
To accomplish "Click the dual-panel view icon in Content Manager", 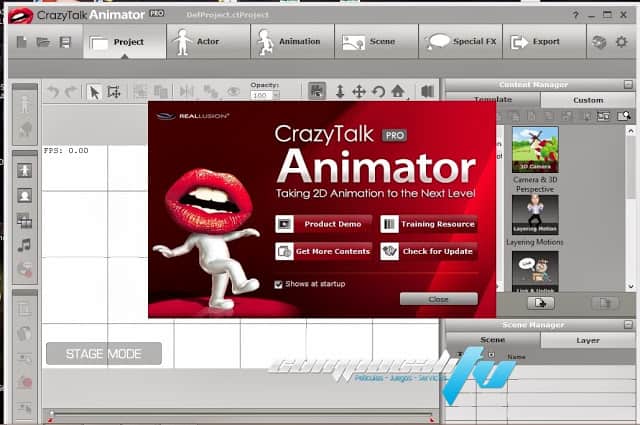I will [x=603, y=116].
